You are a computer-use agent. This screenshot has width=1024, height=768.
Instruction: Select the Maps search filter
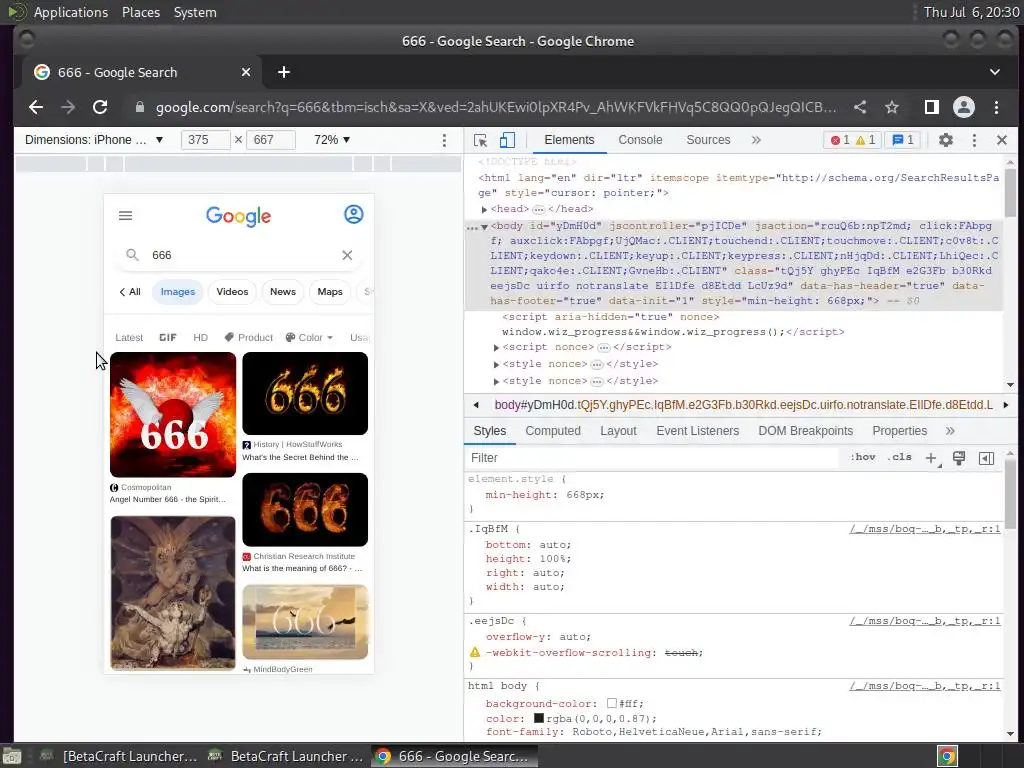pyautogui.click(x=330, y=292)
